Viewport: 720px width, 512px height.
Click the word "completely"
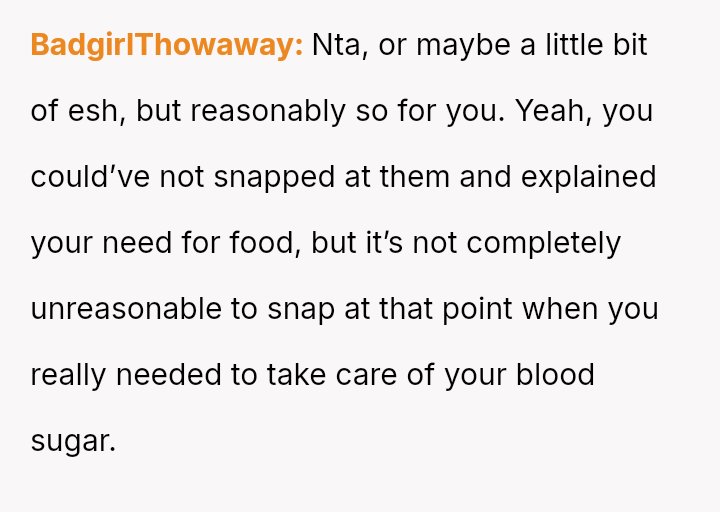(544, 244)
